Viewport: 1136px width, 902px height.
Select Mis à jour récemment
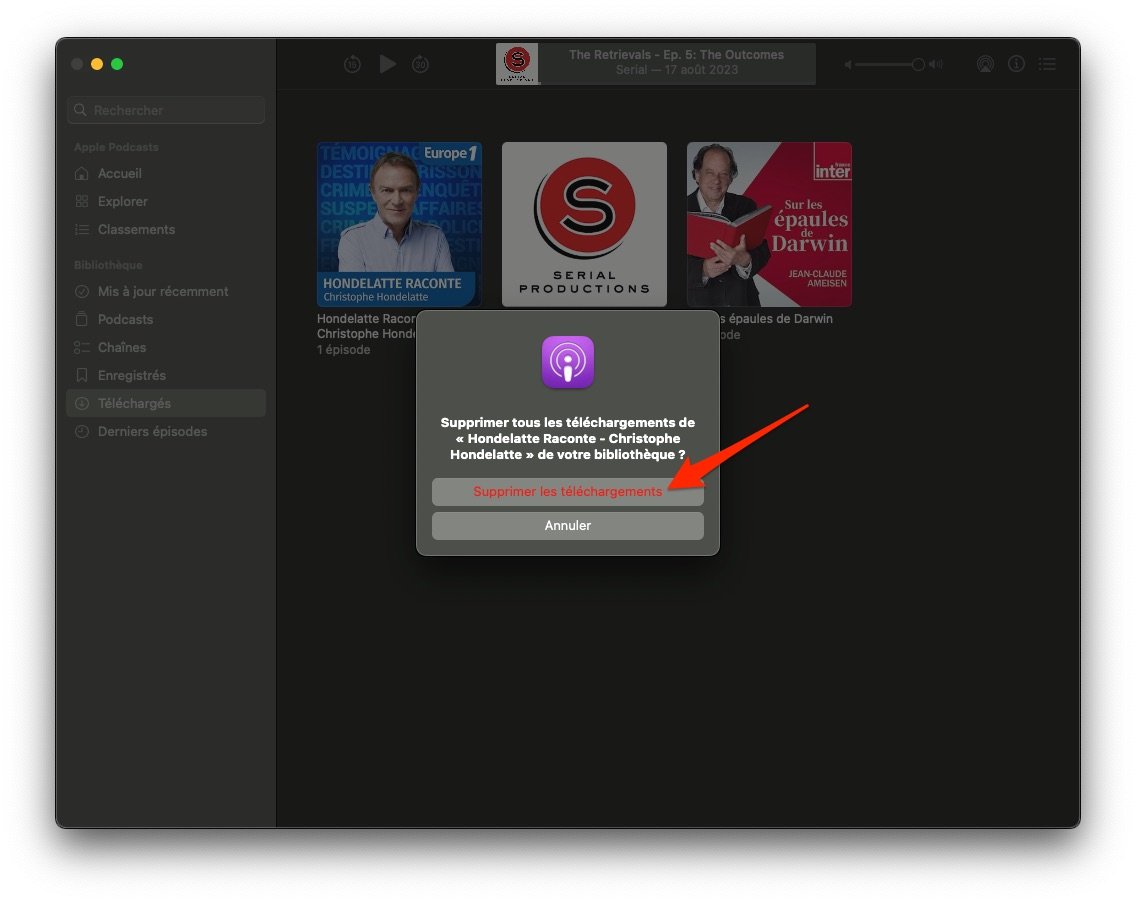tap(166, 291)
